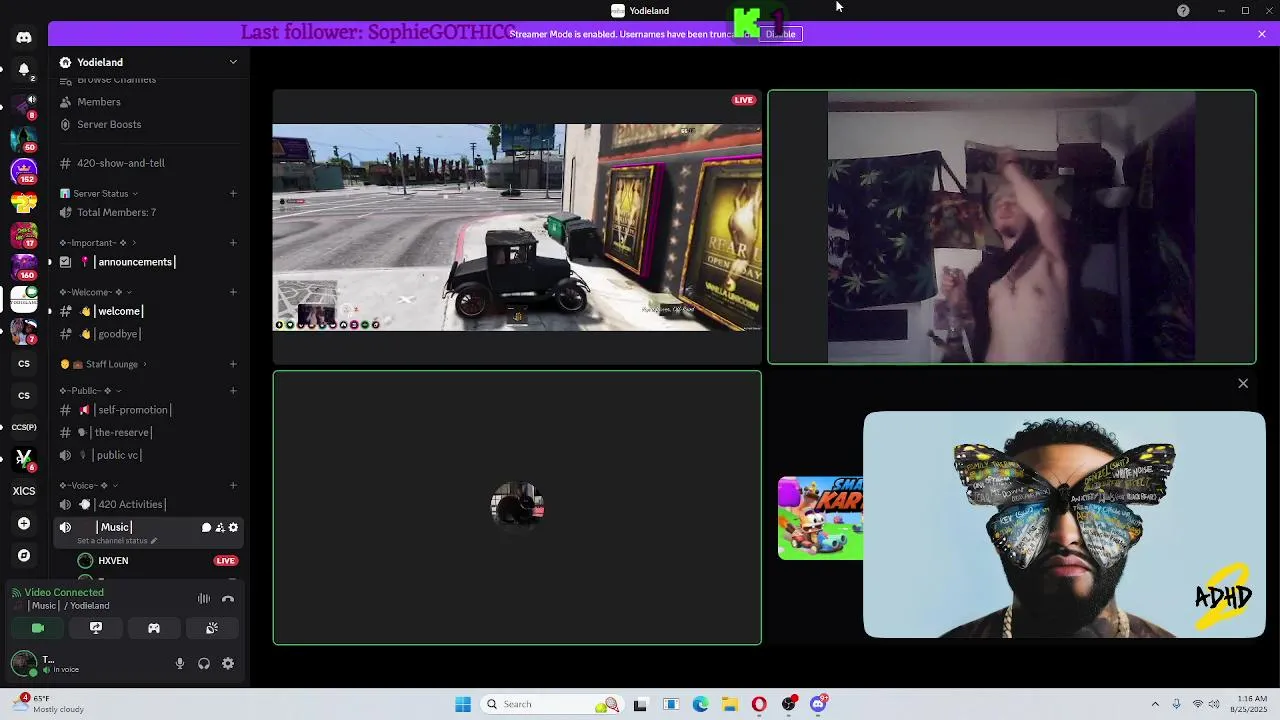Toggle noise suppression waveform icon
Viewport: 1280px width, 720px height.
pyautogui.click(x=204, y=599)
